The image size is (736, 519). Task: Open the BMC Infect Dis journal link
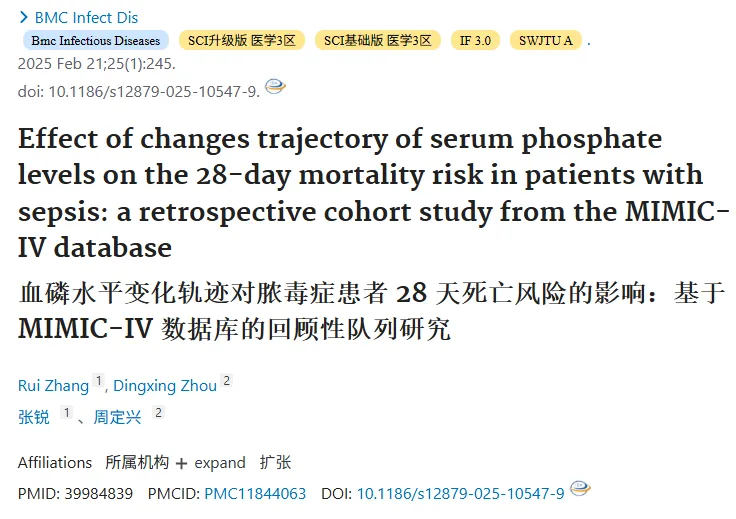[x=86, y=18]
